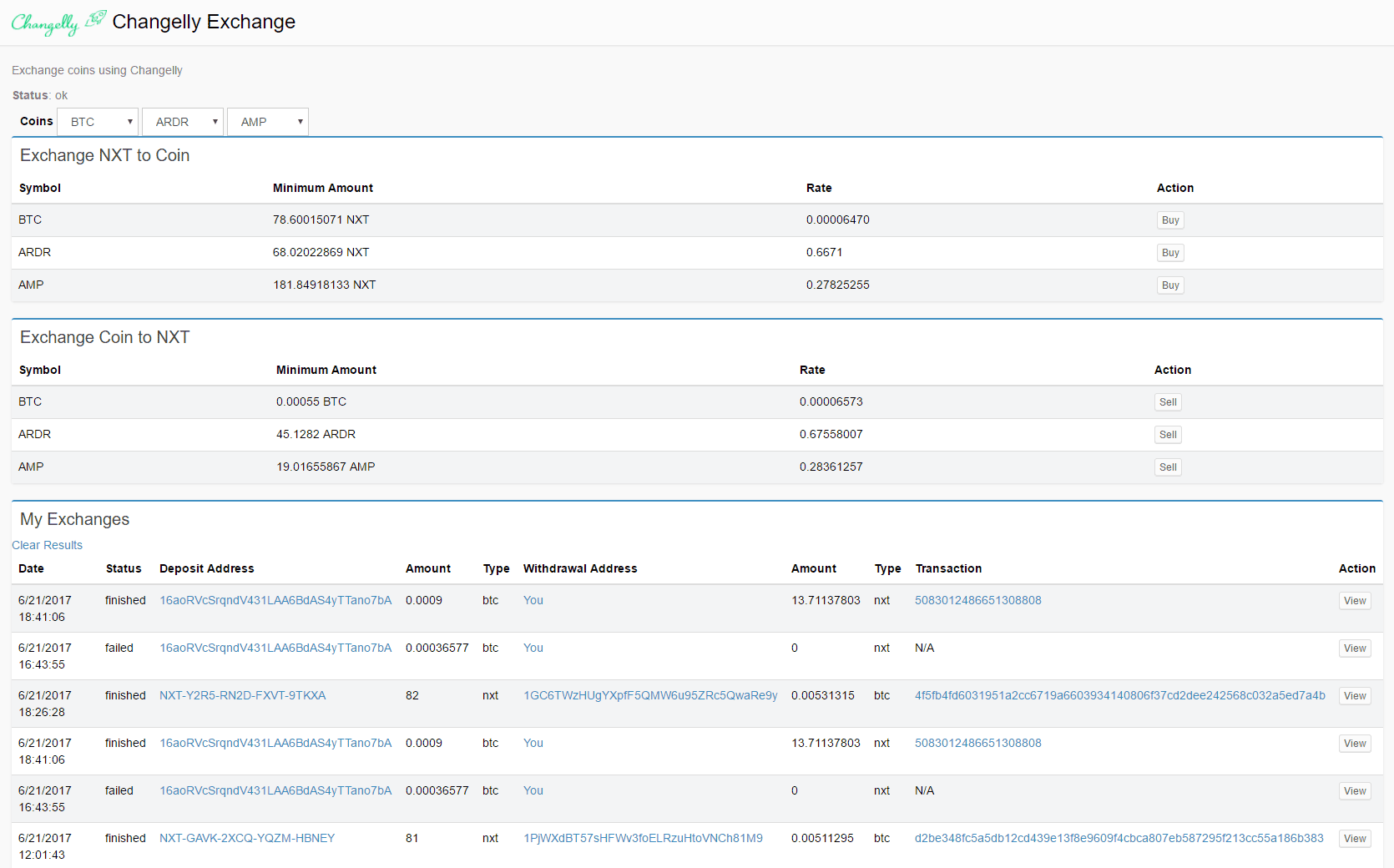This screenshot has width=1394, height=868.
Task: Sell BTC for NXT
Action: point(1168,402)
